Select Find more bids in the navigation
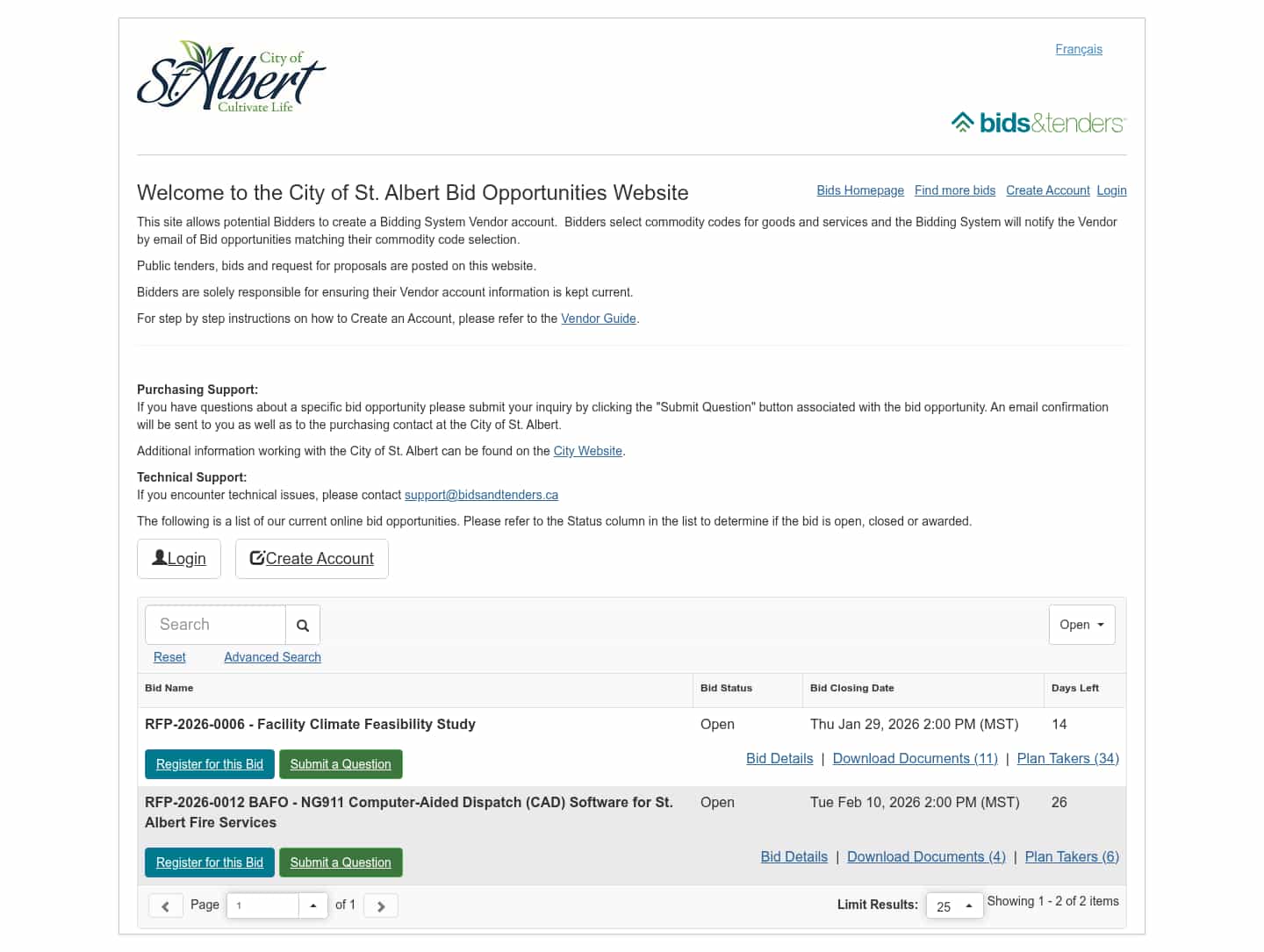The image size is (1264, 952). pyautogui.click(x=955, y=190)
